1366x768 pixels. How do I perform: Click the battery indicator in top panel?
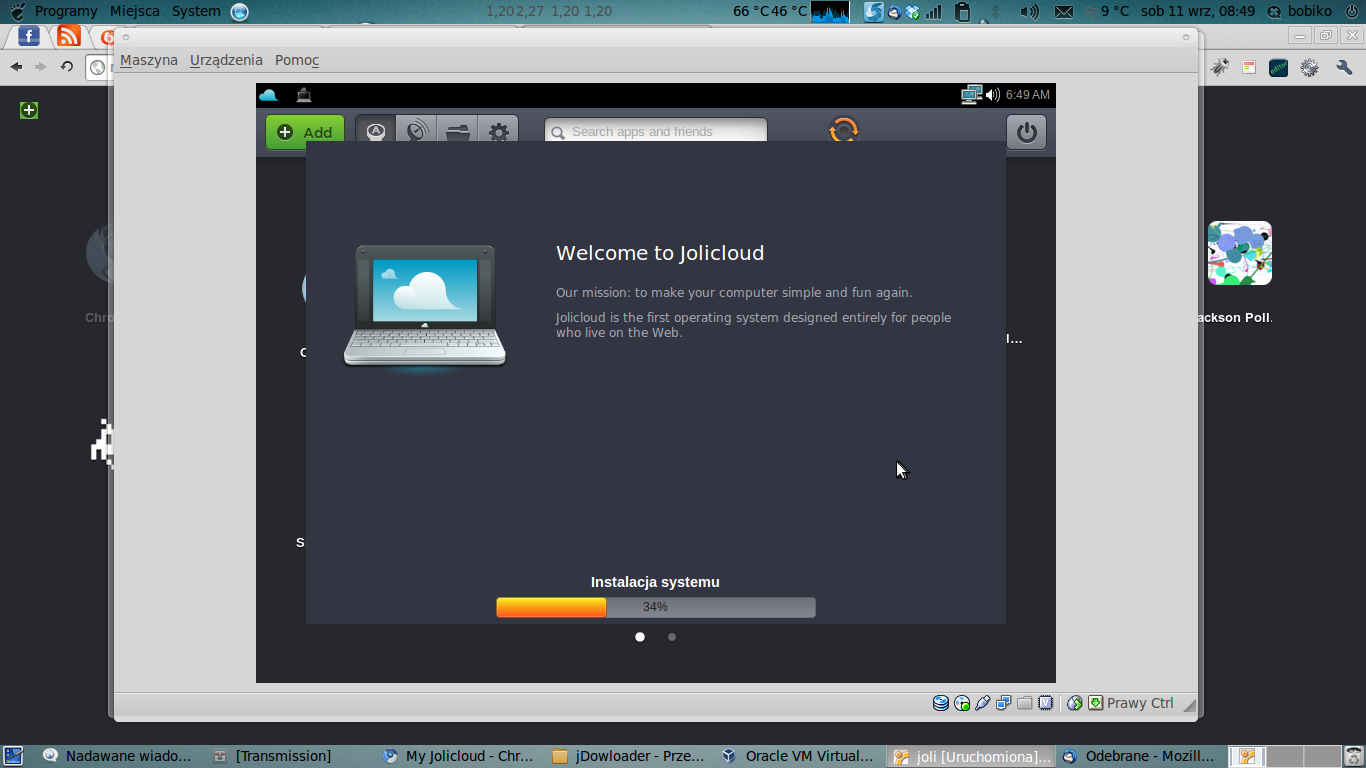pyautogui.click(x=963, y=12)
